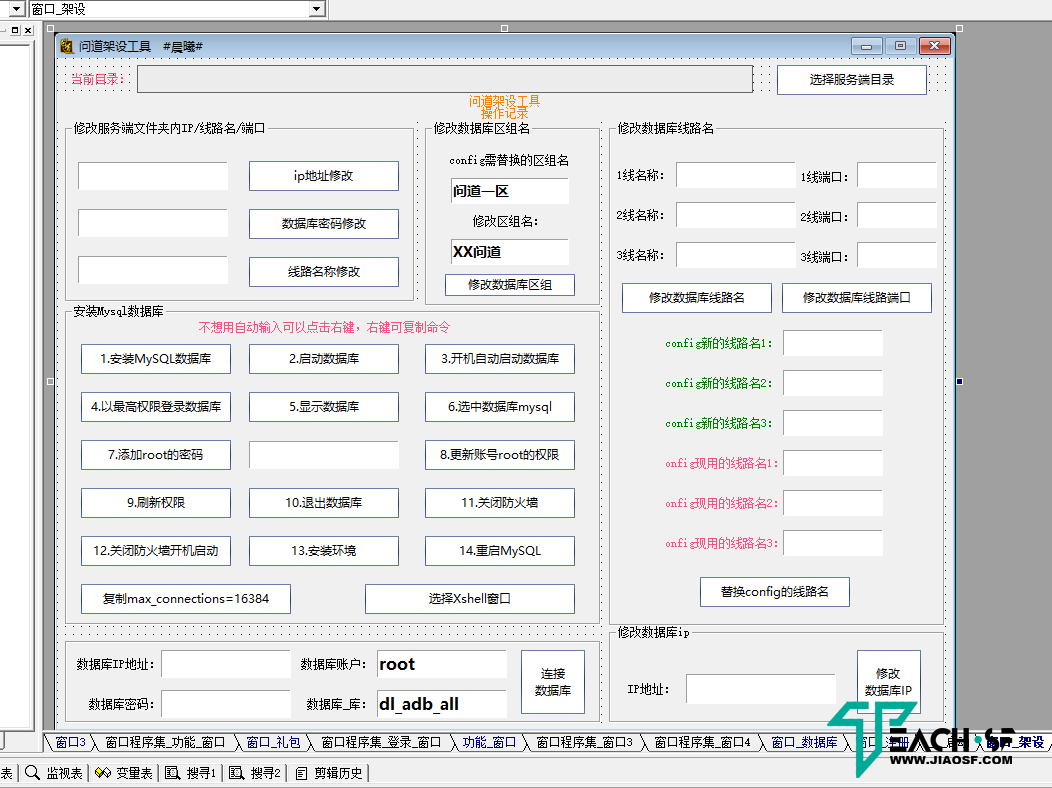Open the 窗口程序集_登录_窗口 tab
This screenshot has height=788, width=1052.
click(380, 742)
